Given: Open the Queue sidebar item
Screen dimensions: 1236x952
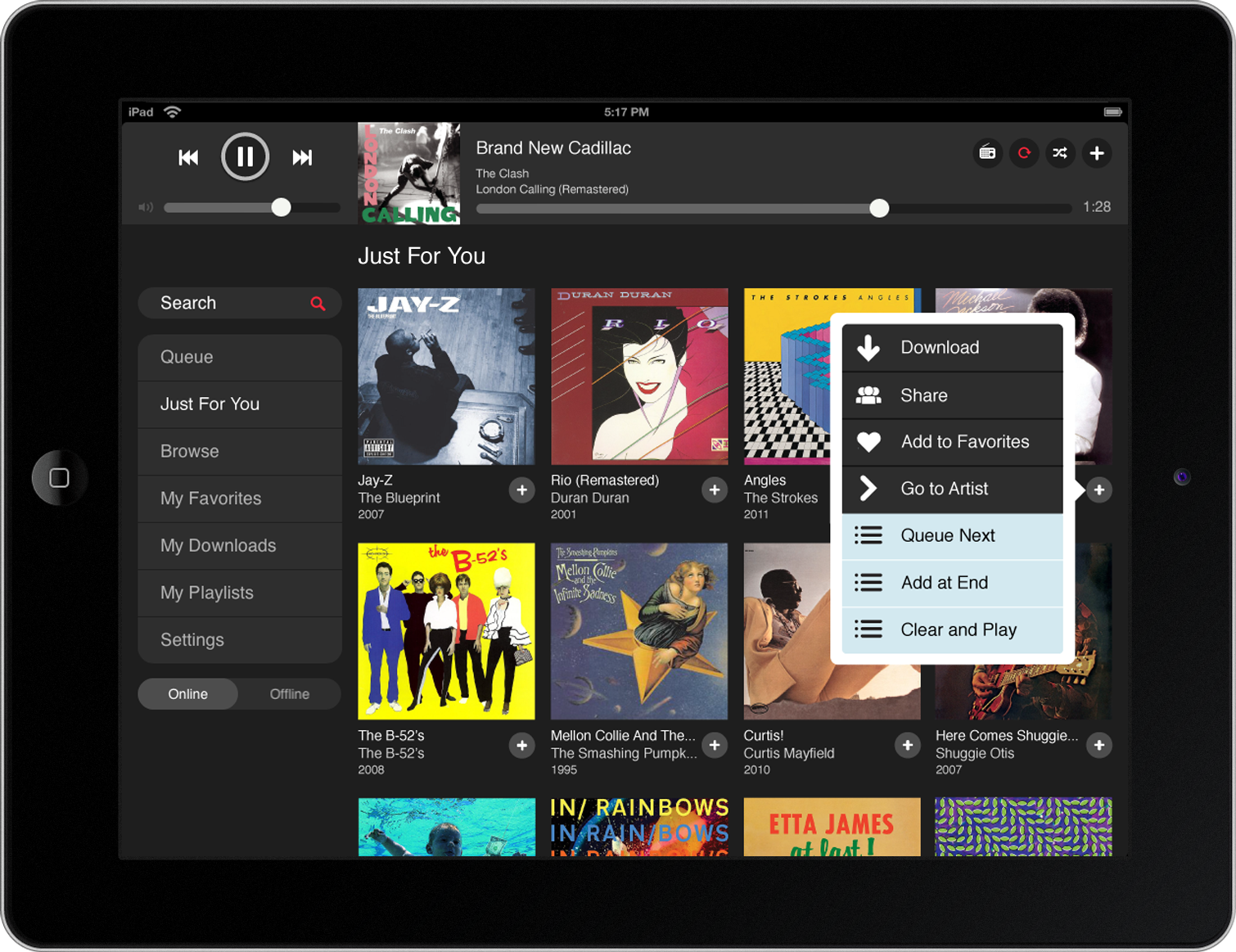Looking at the screenshot, I should coord(239,358).
